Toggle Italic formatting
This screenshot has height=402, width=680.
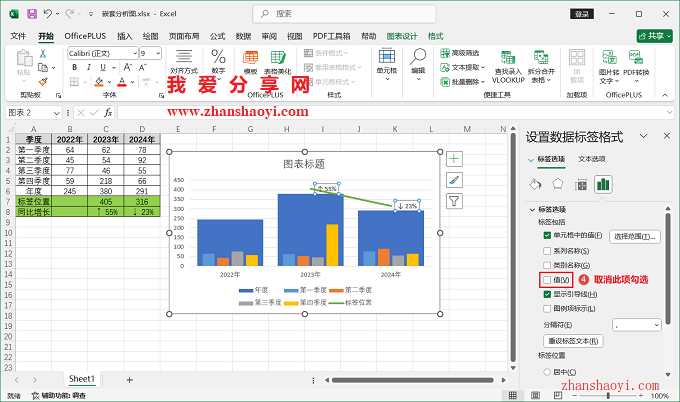[88, 67]
